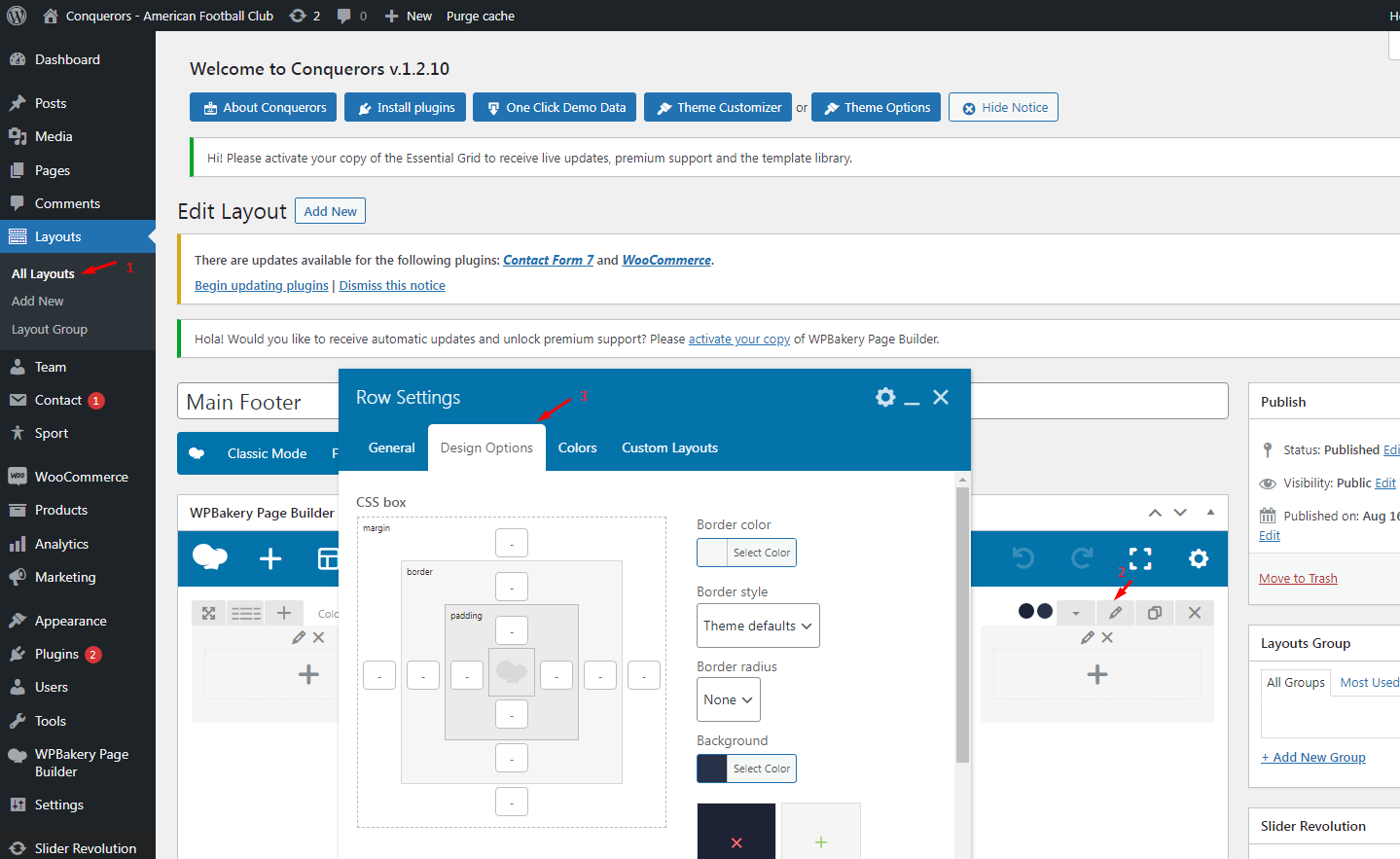Clone the row with copy icon
Viewport: 1400px width, 859px height.
coord(1155,613)
